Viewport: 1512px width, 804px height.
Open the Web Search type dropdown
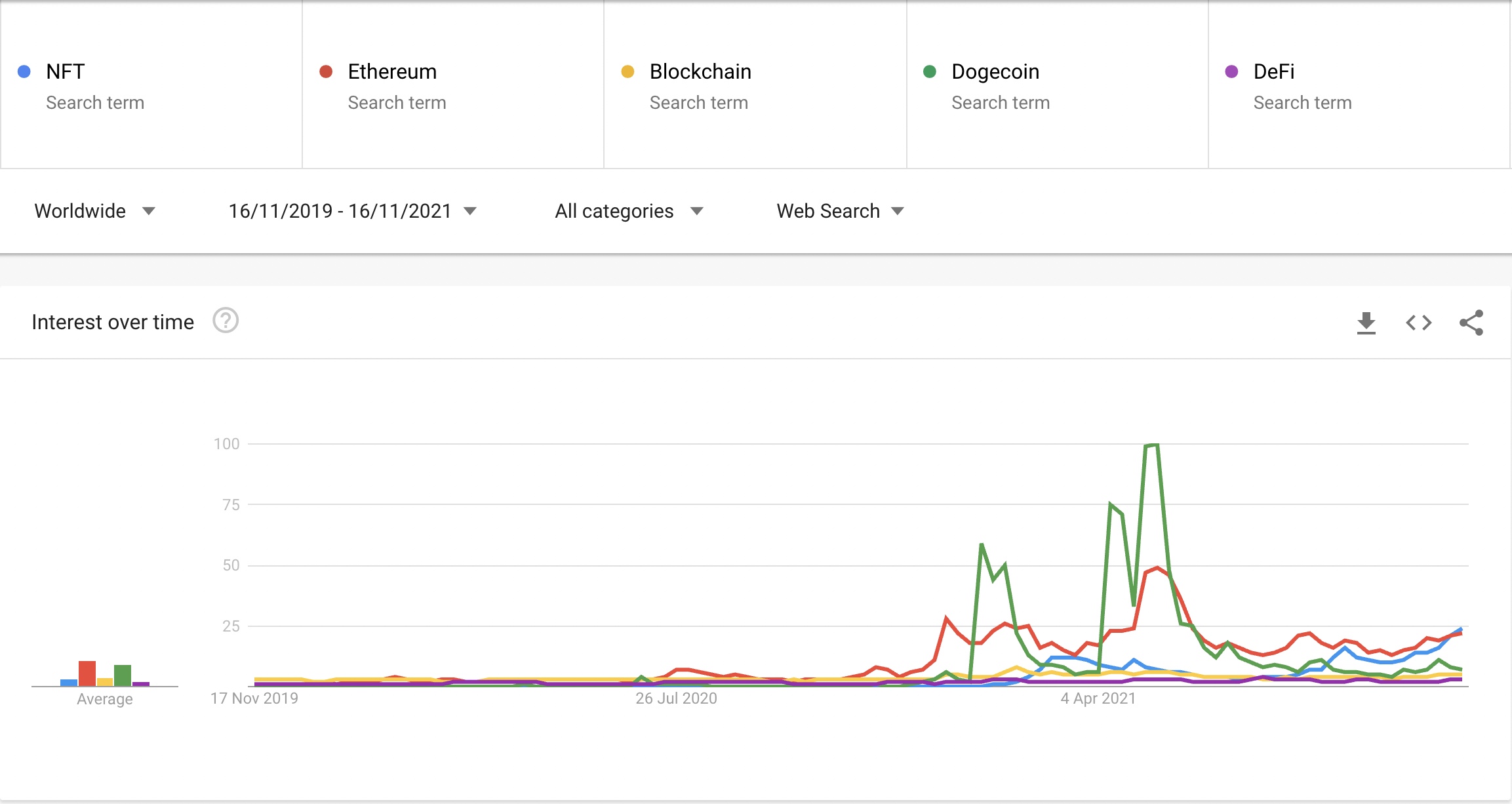[x=840, y=211]
